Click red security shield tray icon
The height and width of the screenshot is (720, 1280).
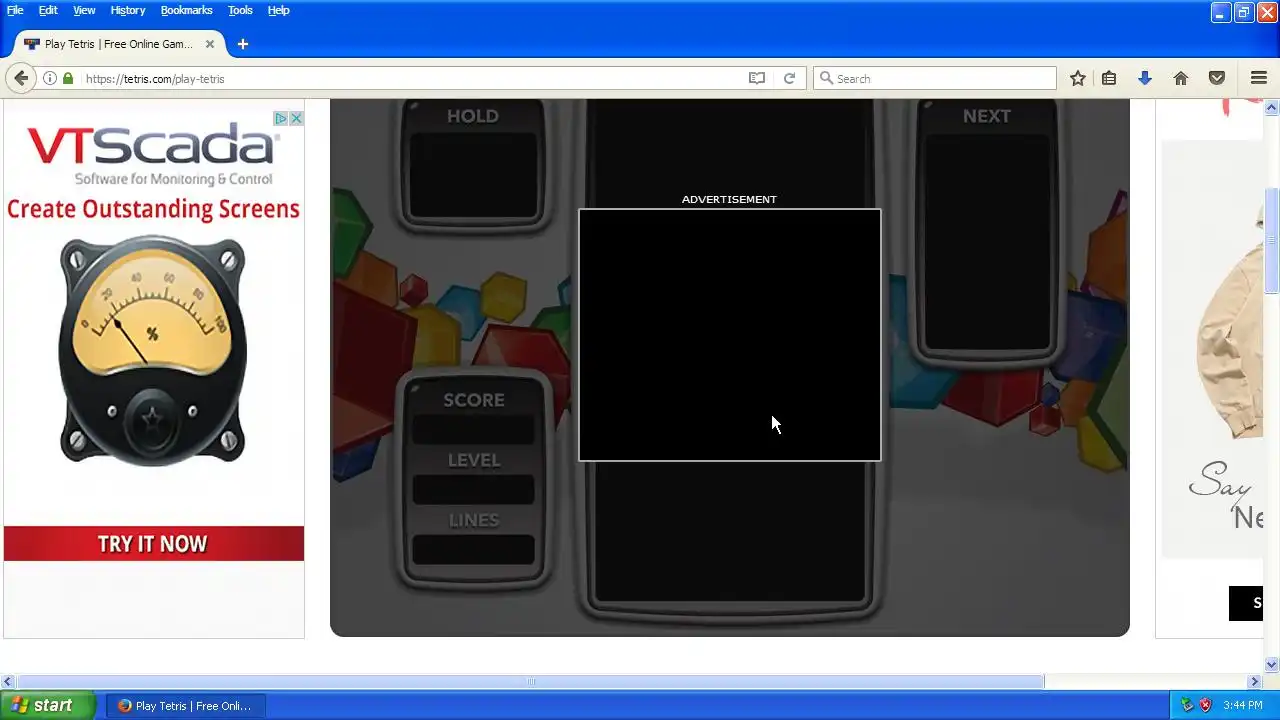click(x=1205, y=705)
